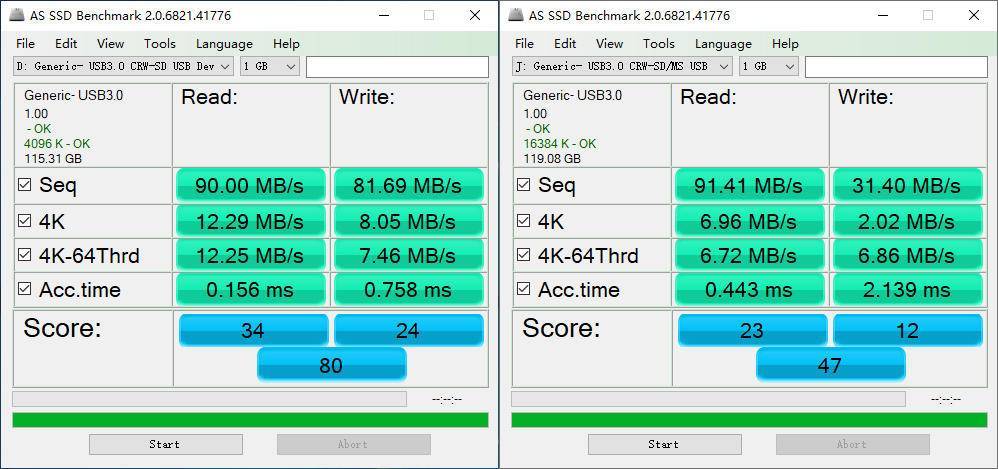Click the empty text field in right window
998x469 pixels.
pyautogui.click(x=896, y=66)
